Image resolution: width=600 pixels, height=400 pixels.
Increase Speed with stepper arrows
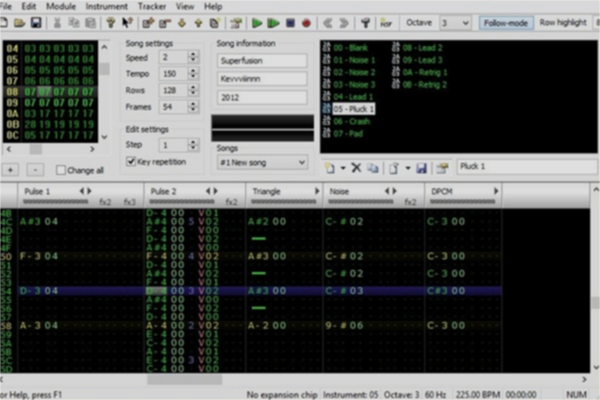pyautogui.click(x=193, y=57)
